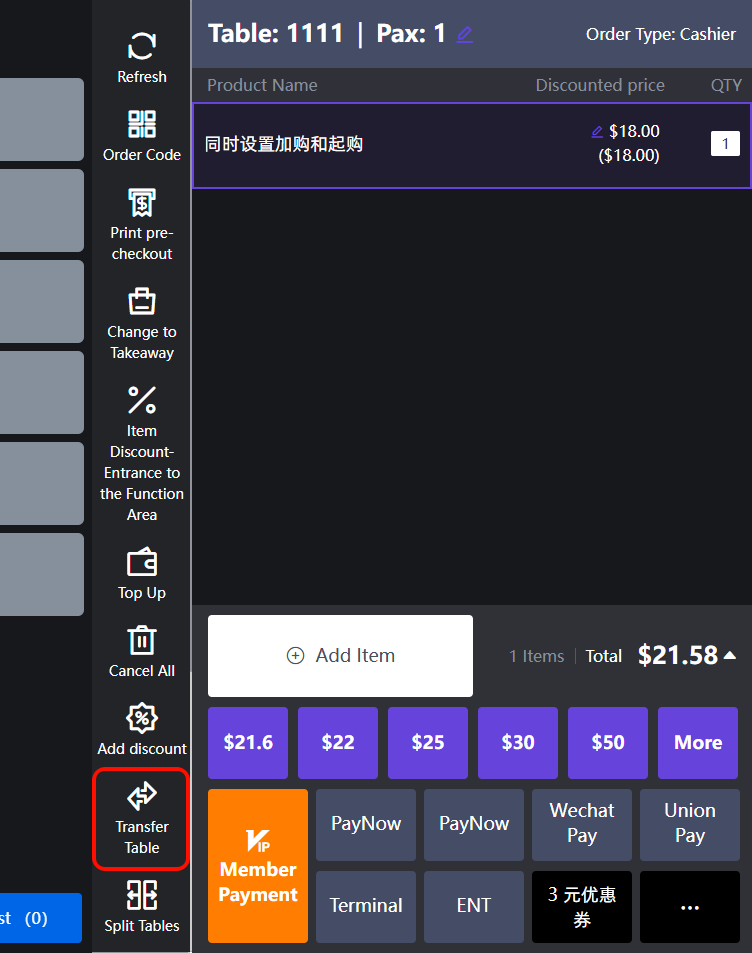Viewport: 752px width, 953px height.
Task: Choose Member Payment VIP button
Action: tap(258, 865)
